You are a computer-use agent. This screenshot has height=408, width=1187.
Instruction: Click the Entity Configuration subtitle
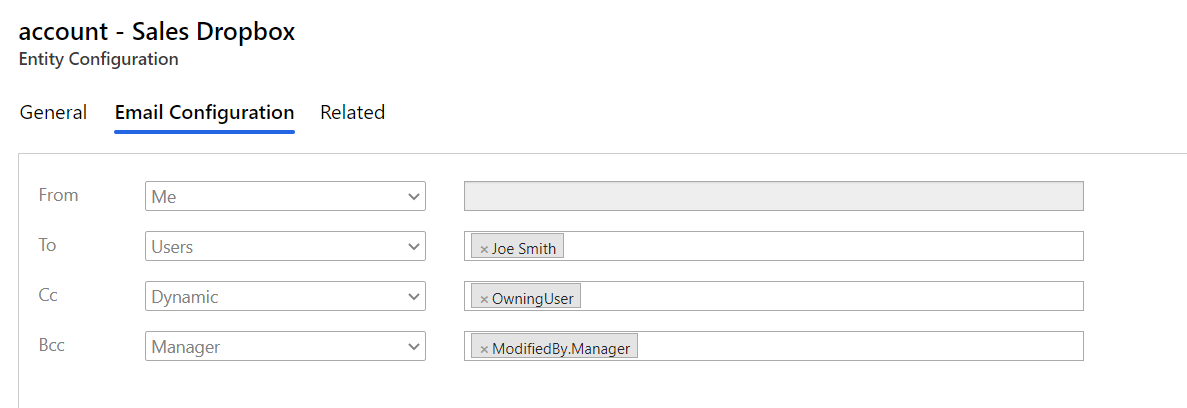98,59
